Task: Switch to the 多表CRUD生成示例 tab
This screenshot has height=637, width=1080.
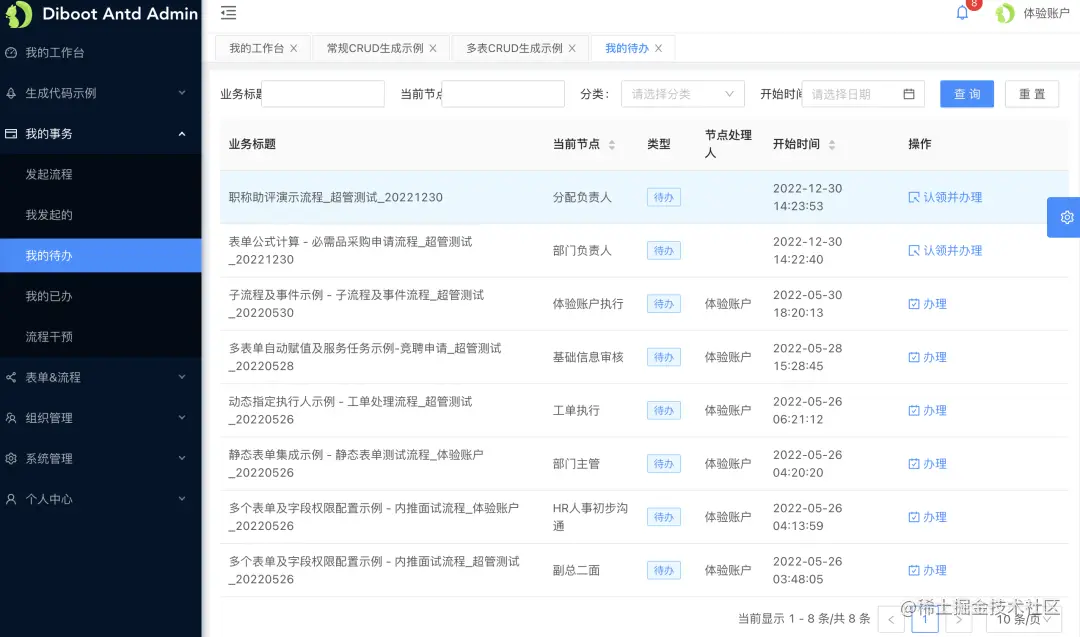Action: click(x=513, y=47)
